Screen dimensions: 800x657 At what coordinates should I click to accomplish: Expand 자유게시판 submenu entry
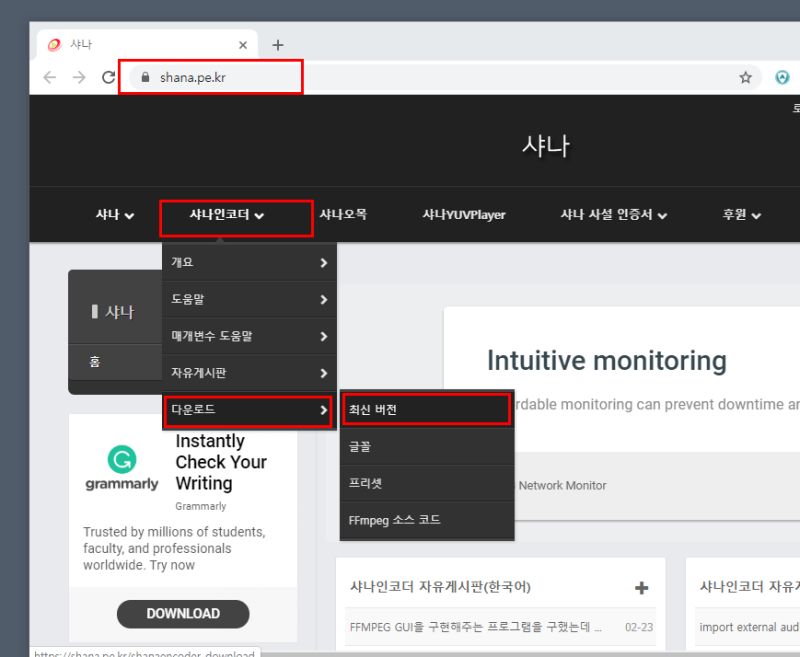(x=249, y=373)
